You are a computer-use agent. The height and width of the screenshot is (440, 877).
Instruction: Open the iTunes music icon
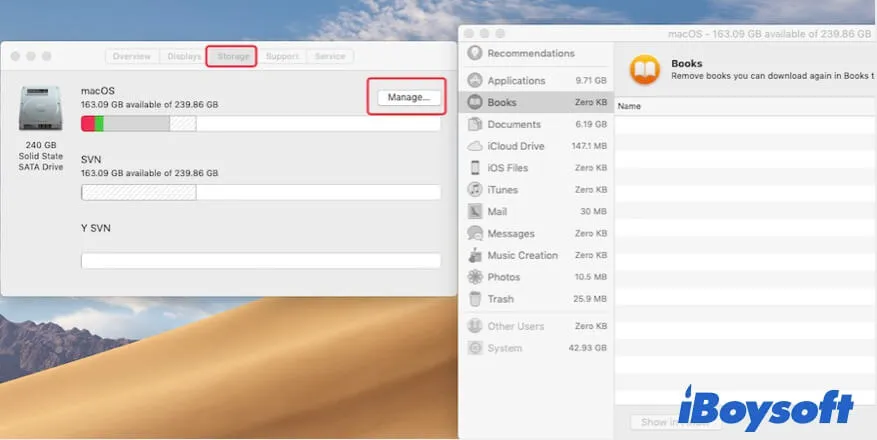475,190
